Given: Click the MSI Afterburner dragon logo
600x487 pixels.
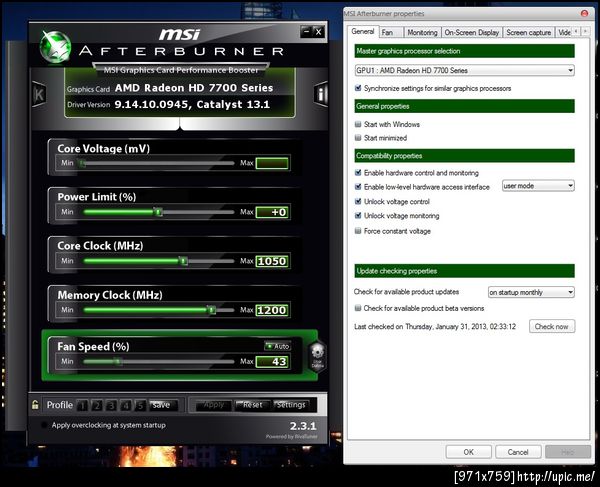Looking at the screenshot, I should [56, 47].
